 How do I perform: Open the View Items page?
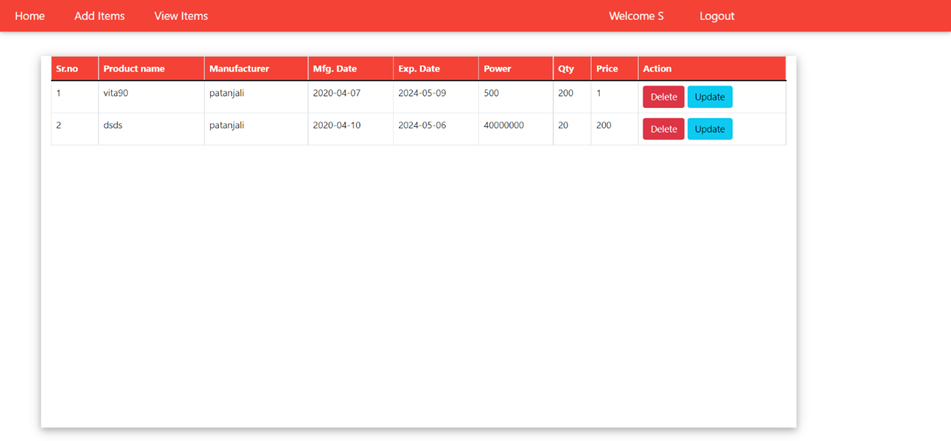tap(181, 16)
